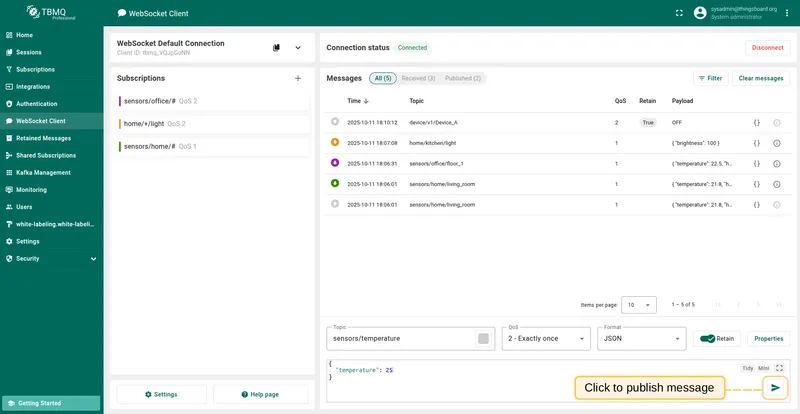The image size is (800, 414).
Task: Select WebSocket Client in sidebar
Action: tap(51, 121)
